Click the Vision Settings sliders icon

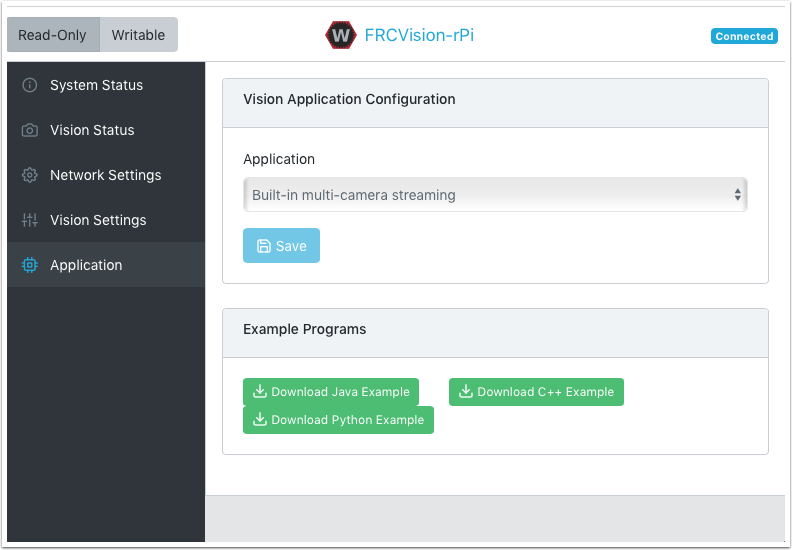coord(30,220)
